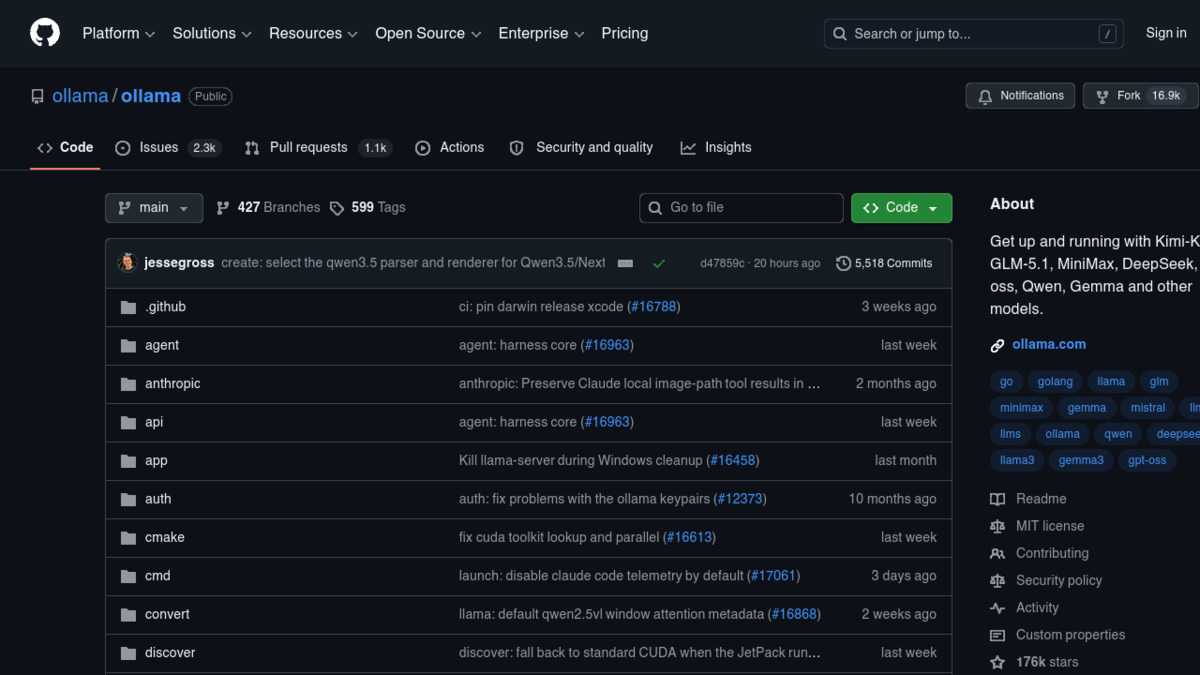Click the auth folder icon
The width and height of the screenshot is (1200, 675).
coord(128,499)
